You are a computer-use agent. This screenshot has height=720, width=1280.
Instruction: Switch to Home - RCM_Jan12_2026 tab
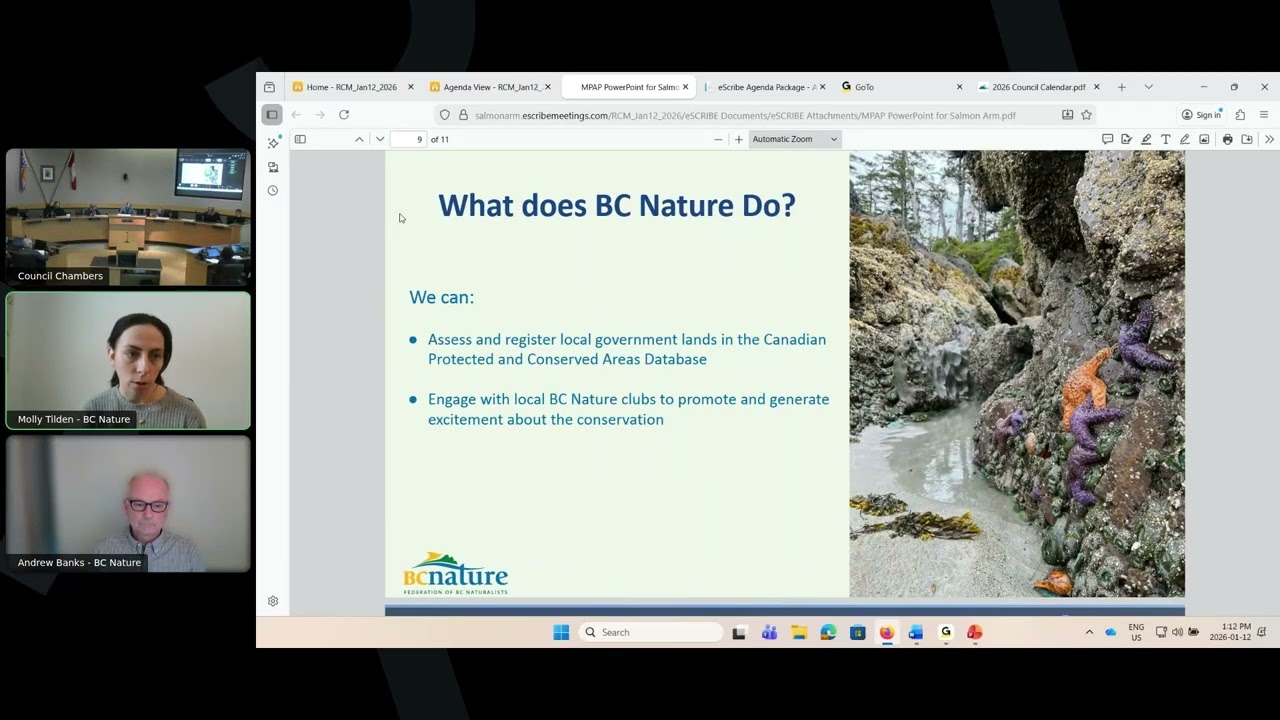352,87
